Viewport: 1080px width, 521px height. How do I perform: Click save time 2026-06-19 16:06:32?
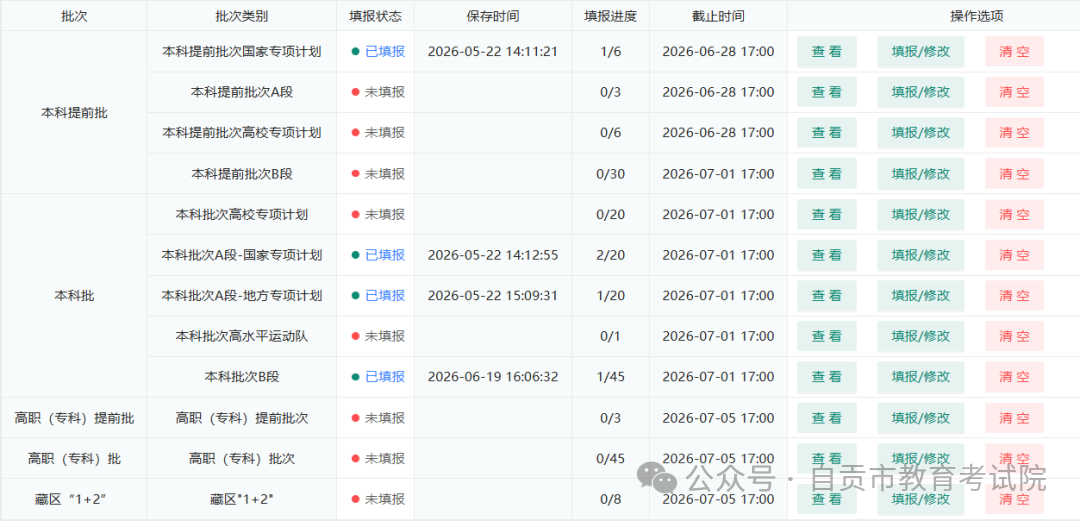pos(492,377)
